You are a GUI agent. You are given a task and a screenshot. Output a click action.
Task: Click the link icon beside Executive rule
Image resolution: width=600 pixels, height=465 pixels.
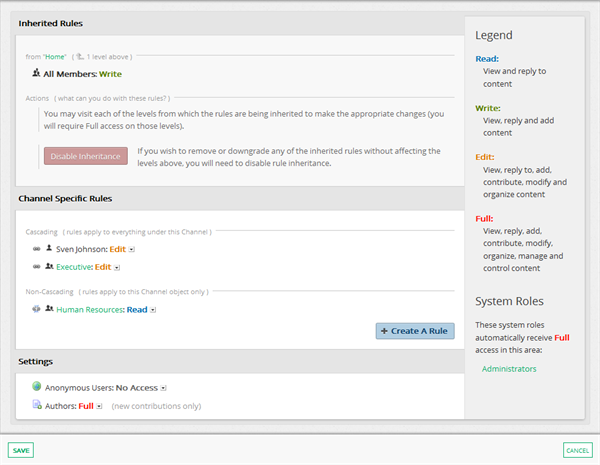[x=36, y=266]
